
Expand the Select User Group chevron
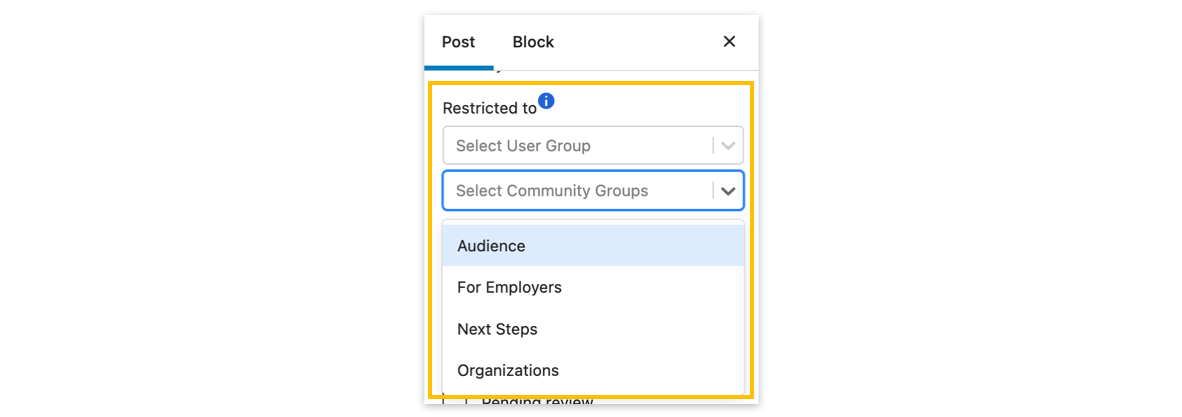click(728, 146)
